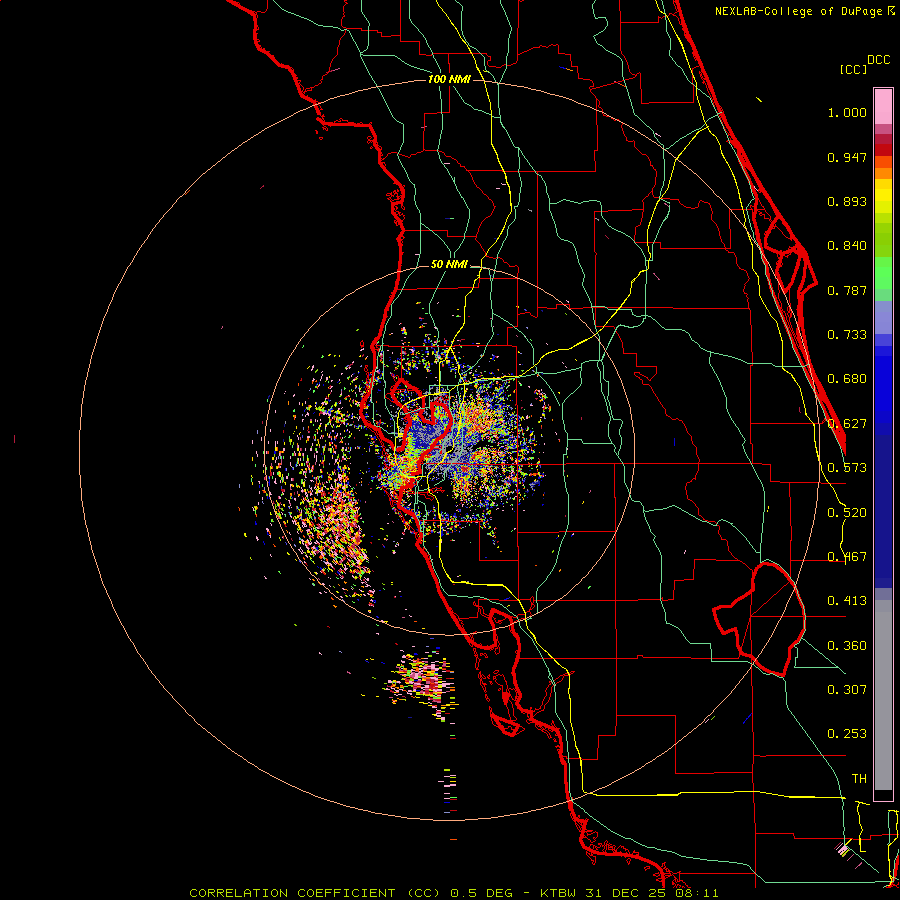Screen dimensions: 900x900
Task: Click the DCC product label above the scale
Action: point(879,60)
